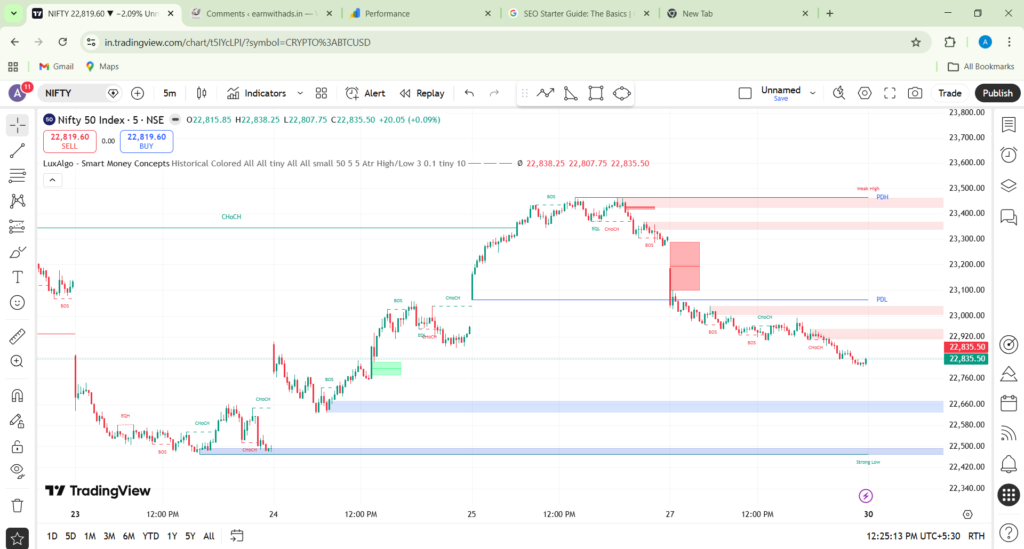Toggle magnet mode for drawings

pyautogui.click(x=18, y=396)
